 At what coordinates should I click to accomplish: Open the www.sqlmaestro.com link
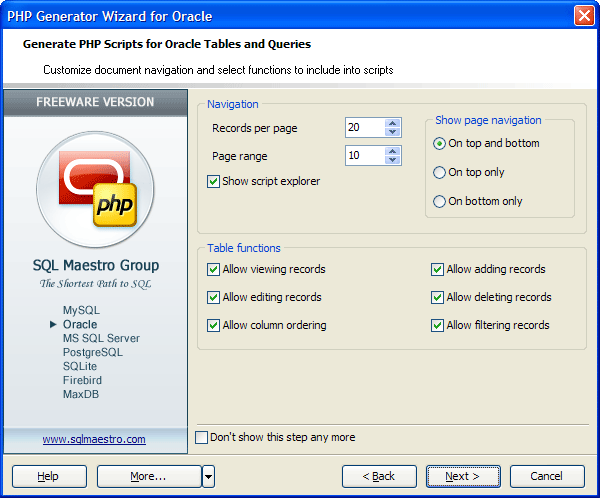coord(94,439)
